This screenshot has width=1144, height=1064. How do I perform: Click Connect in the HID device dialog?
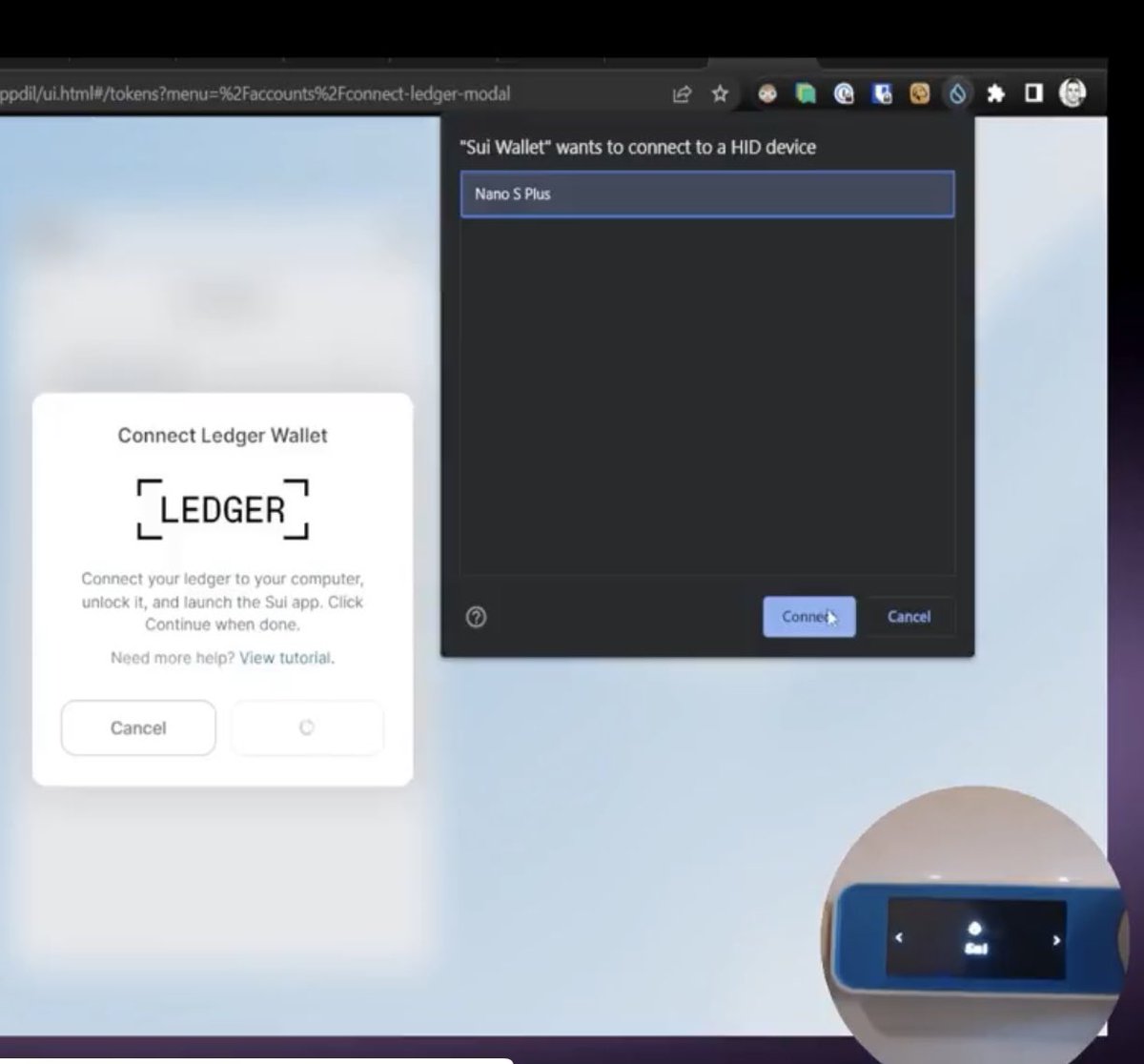point(809,617)
